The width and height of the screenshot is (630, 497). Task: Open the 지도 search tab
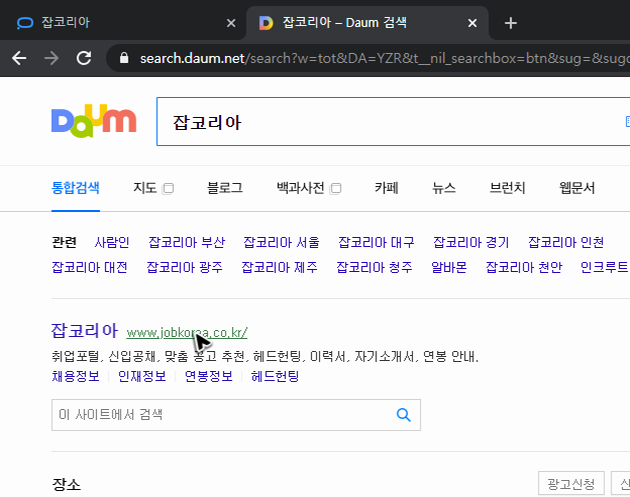[145, 188]
